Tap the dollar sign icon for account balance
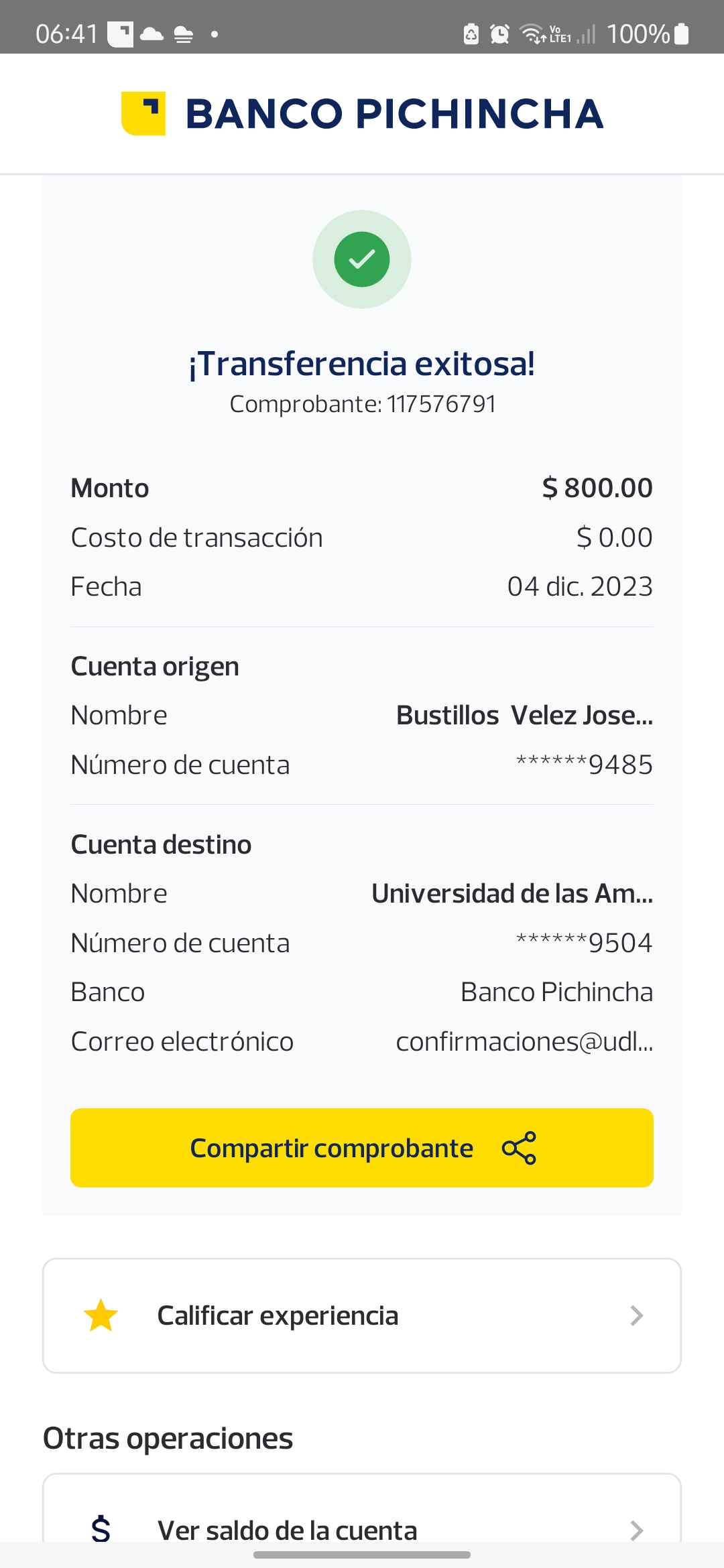Image resolution: width=724 pixels, height=1568 pixels. click(x=101, y=1529)
